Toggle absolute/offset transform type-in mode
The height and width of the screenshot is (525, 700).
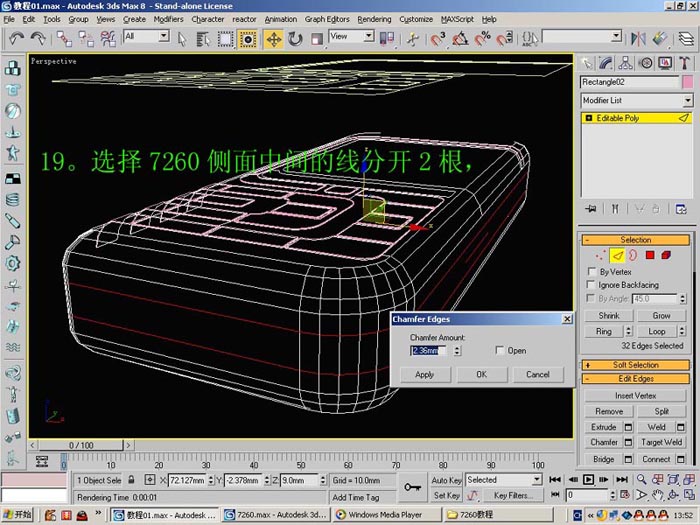tap(150, 480)
